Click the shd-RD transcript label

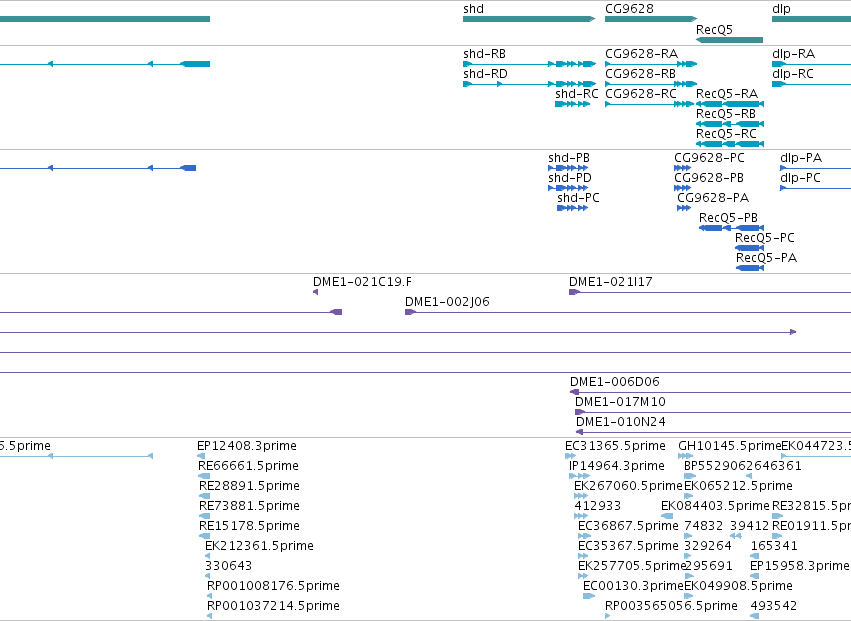click(485, 74)
